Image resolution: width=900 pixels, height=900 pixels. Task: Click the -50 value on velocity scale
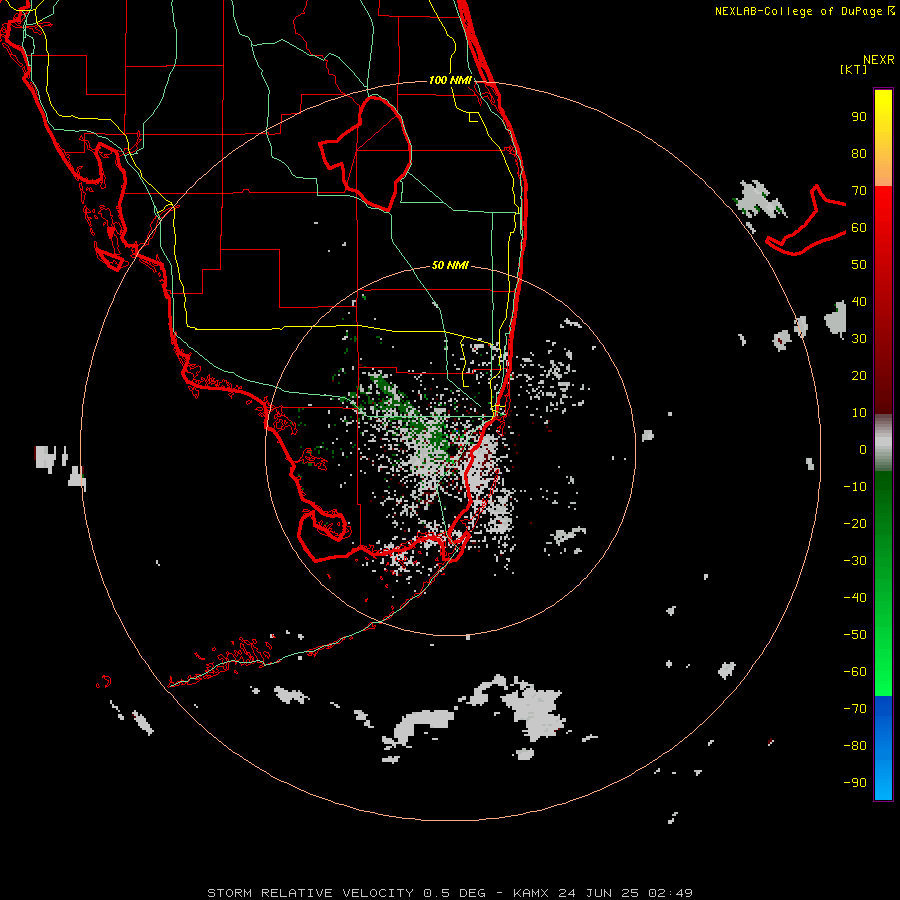tap(855, 635)
